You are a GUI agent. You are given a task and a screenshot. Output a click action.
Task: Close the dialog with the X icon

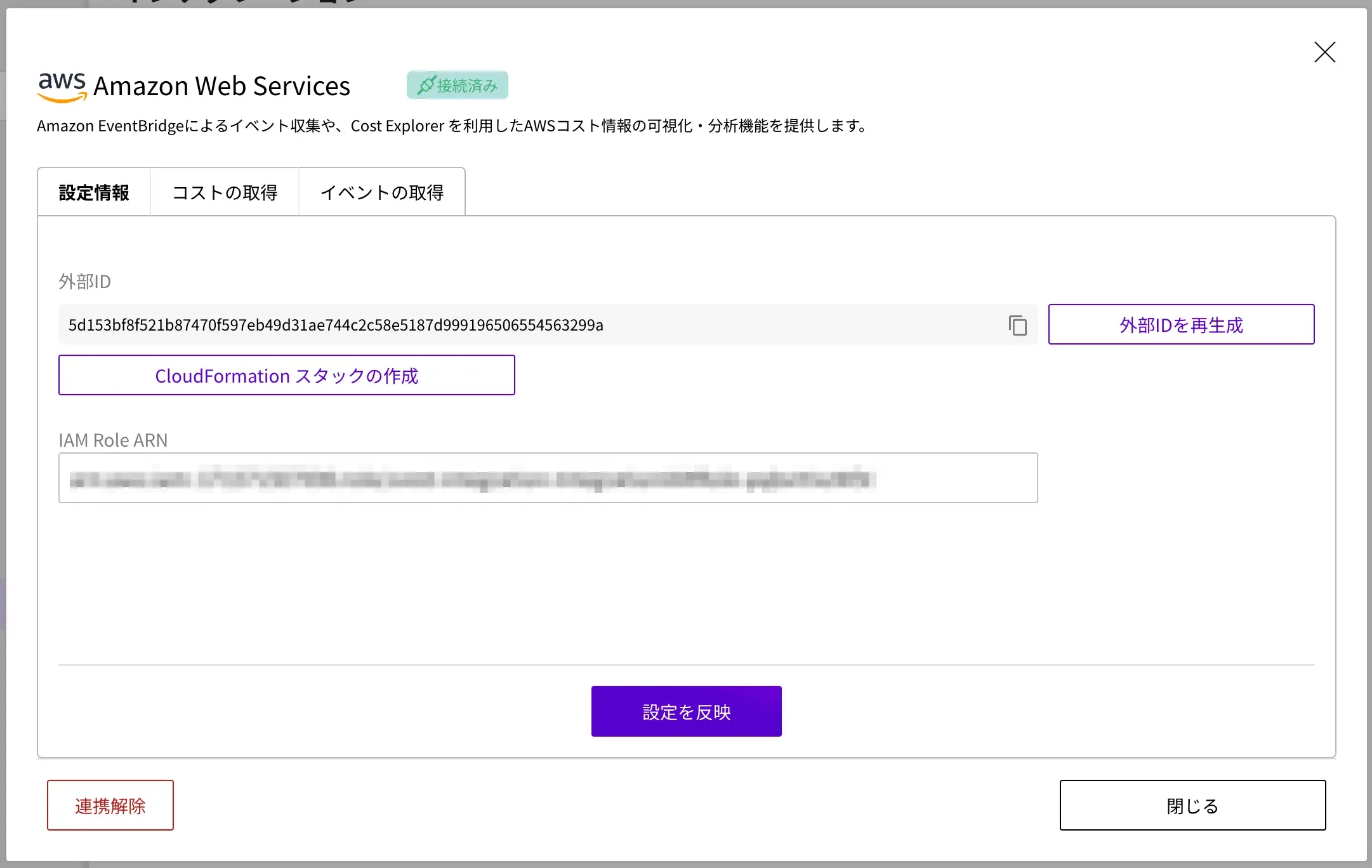coord(1324,52)
